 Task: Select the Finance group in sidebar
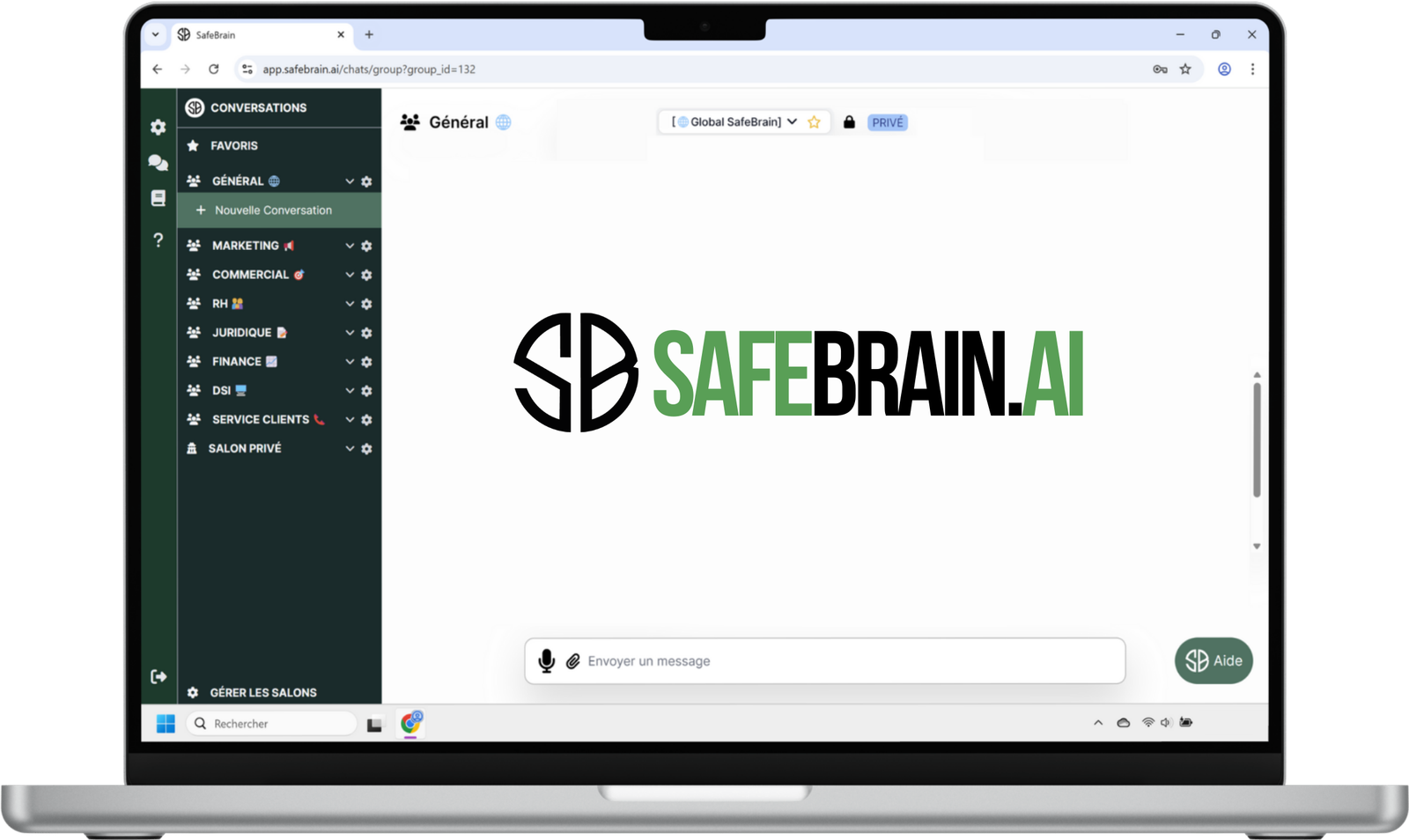[236, 362]
